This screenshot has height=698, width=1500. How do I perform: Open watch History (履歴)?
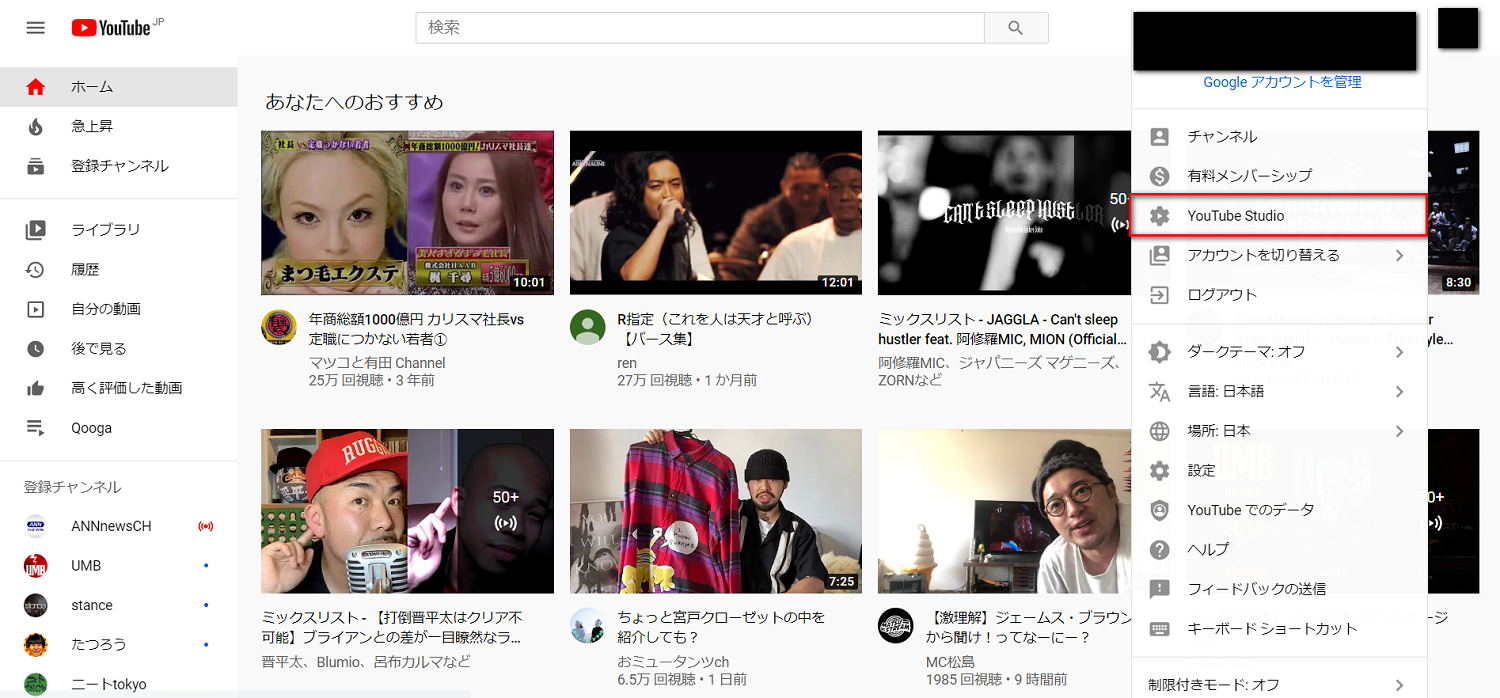click(85, 270)
